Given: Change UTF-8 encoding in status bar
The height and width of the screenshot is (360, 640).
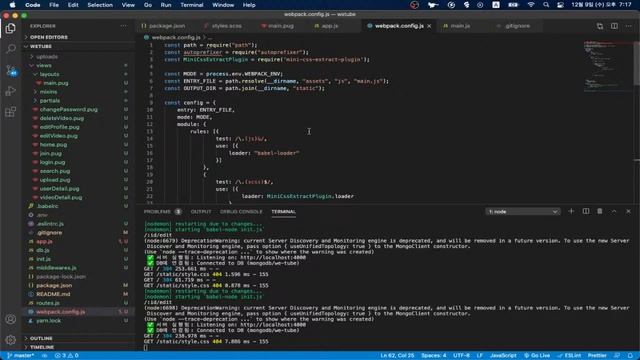Looking at the screenshot, I should (x=461, y=356).
